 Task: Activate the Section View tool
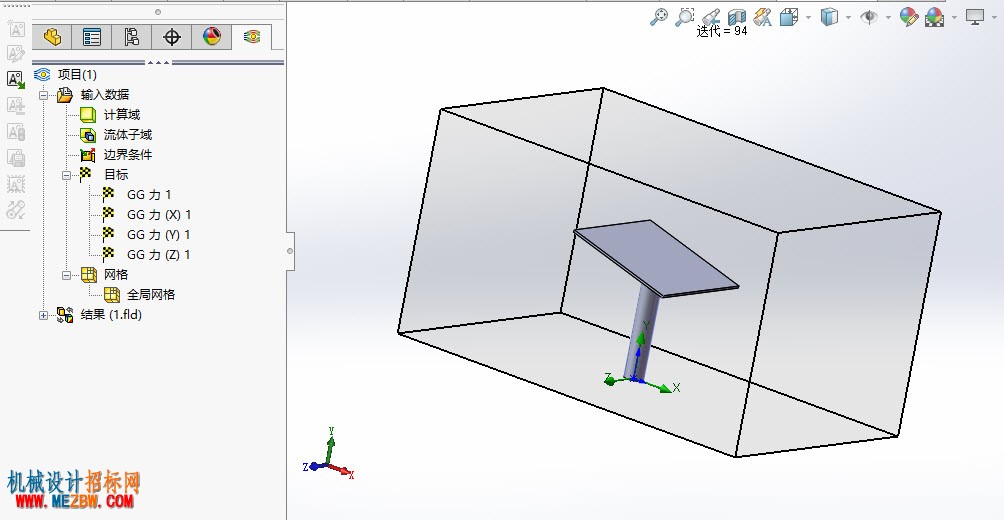(737, 17)
